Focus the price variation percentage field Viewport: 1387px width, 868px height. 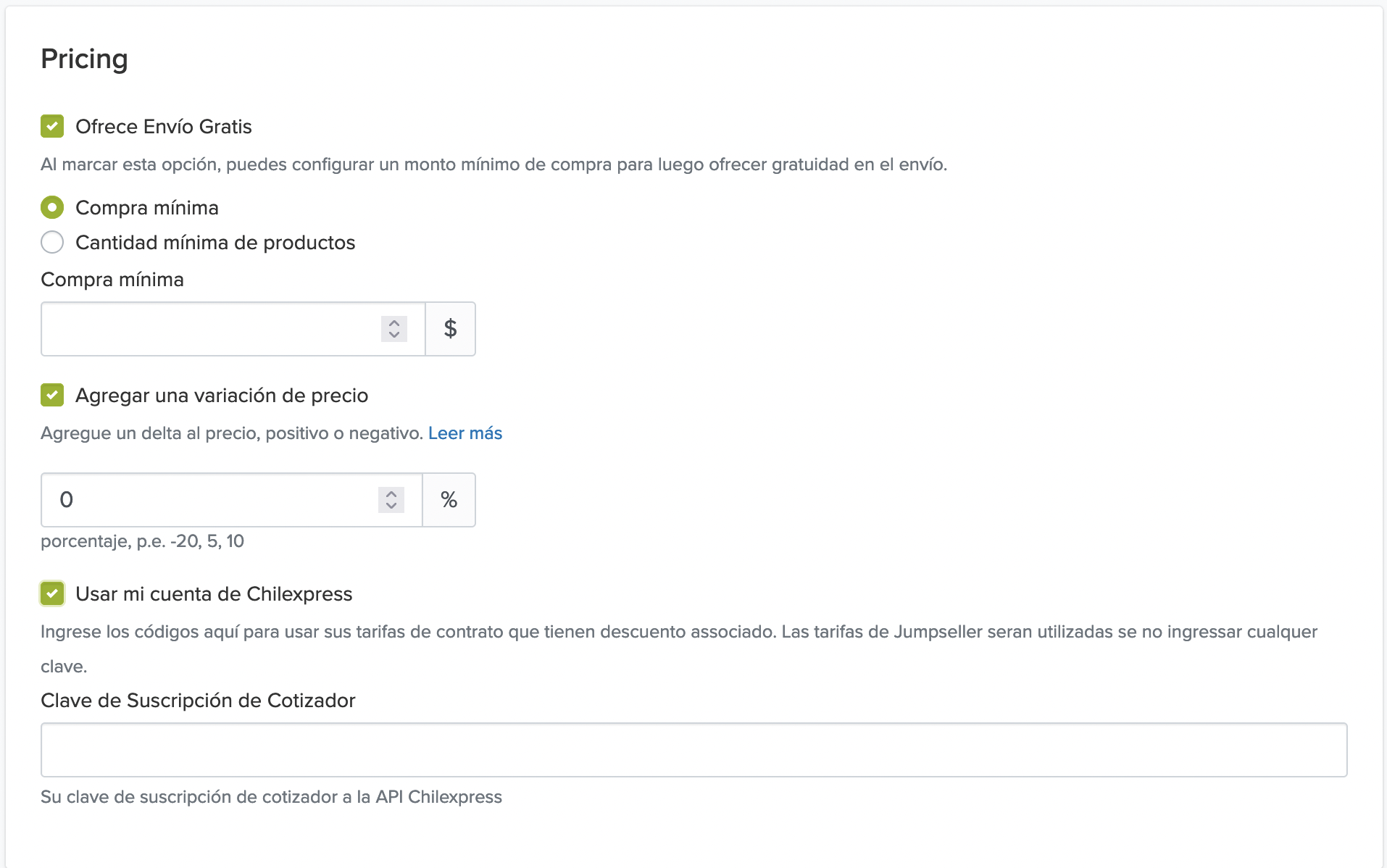210,500
